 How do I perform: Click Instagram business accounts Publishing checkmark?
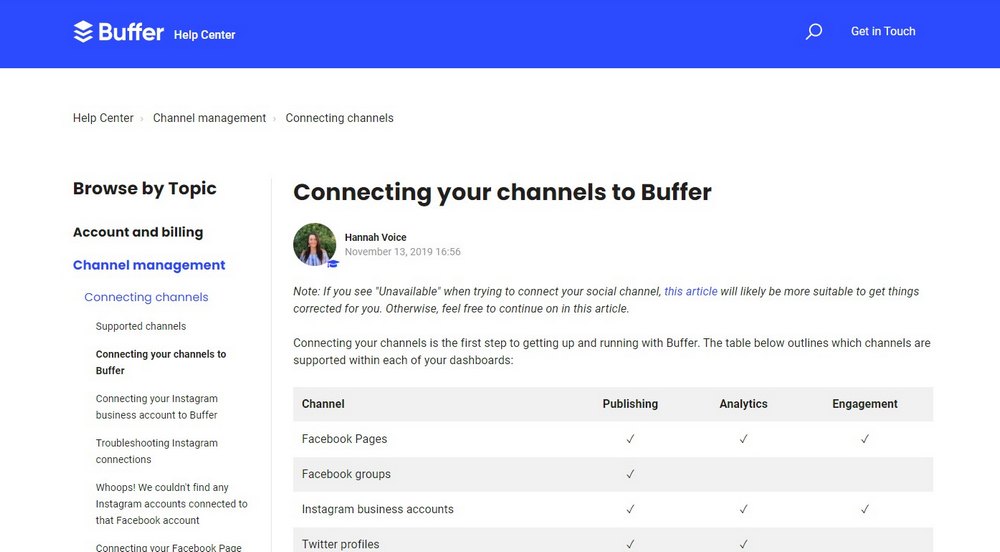(x=630, y=509)
